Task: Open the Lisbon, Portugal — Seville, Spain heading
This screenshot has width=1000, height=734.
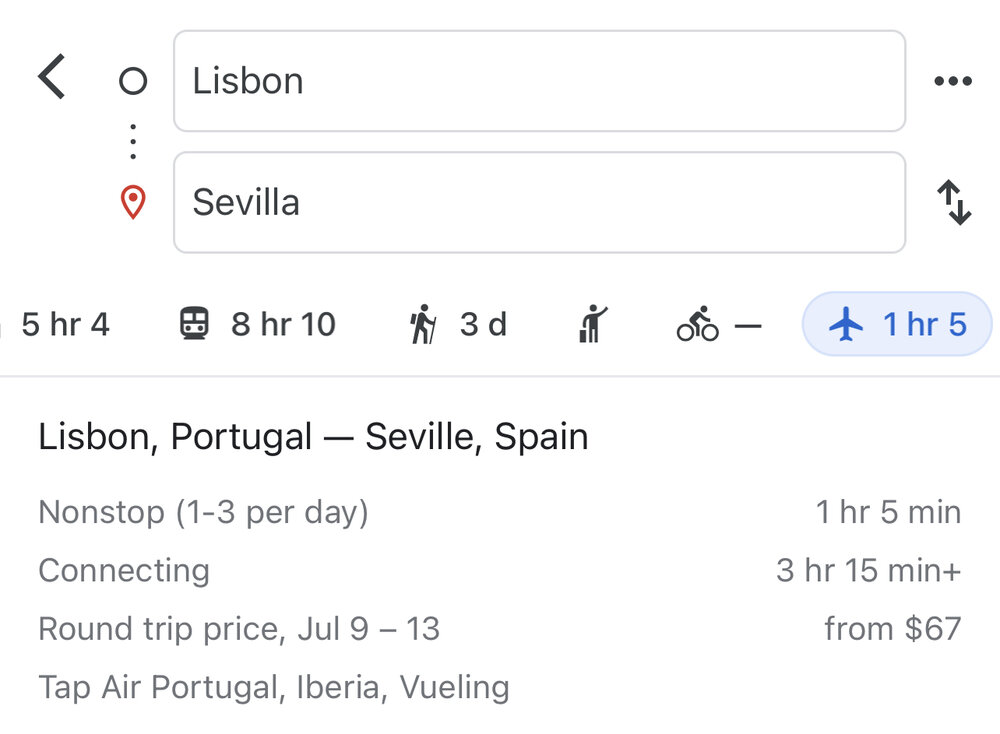Action: [313, 437]
